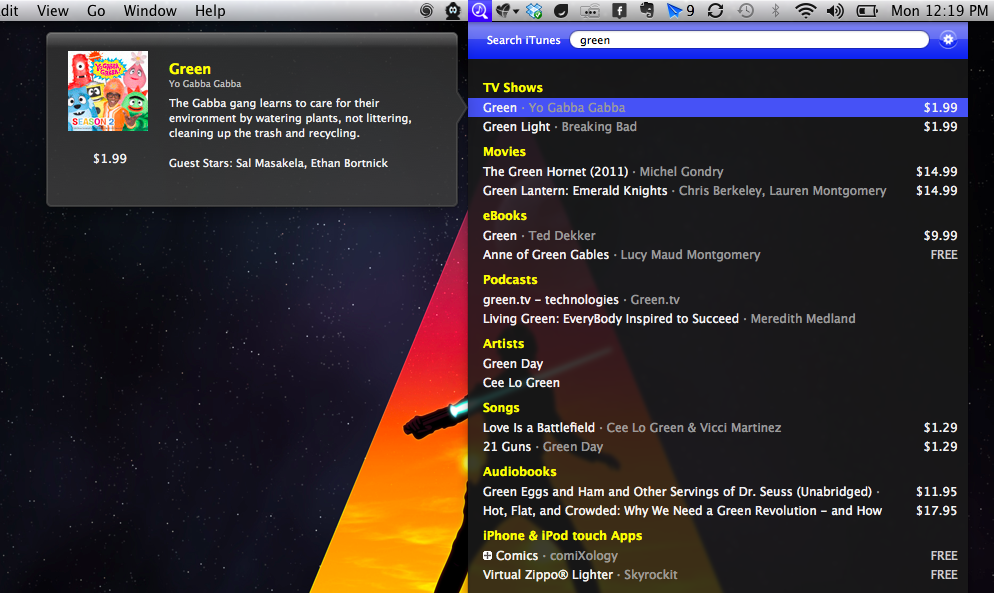Screen dimensions: 994x593
Task: Click the plus badge beside Comics
Action: tap(487, 556)
